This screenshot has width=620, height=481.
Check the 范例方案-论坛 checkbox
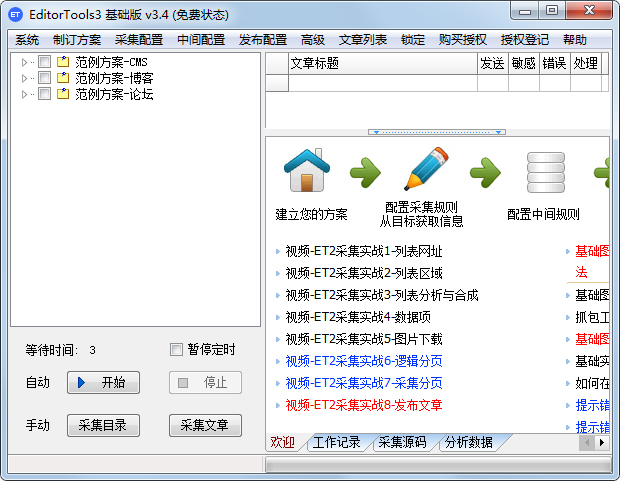(44, 94)
